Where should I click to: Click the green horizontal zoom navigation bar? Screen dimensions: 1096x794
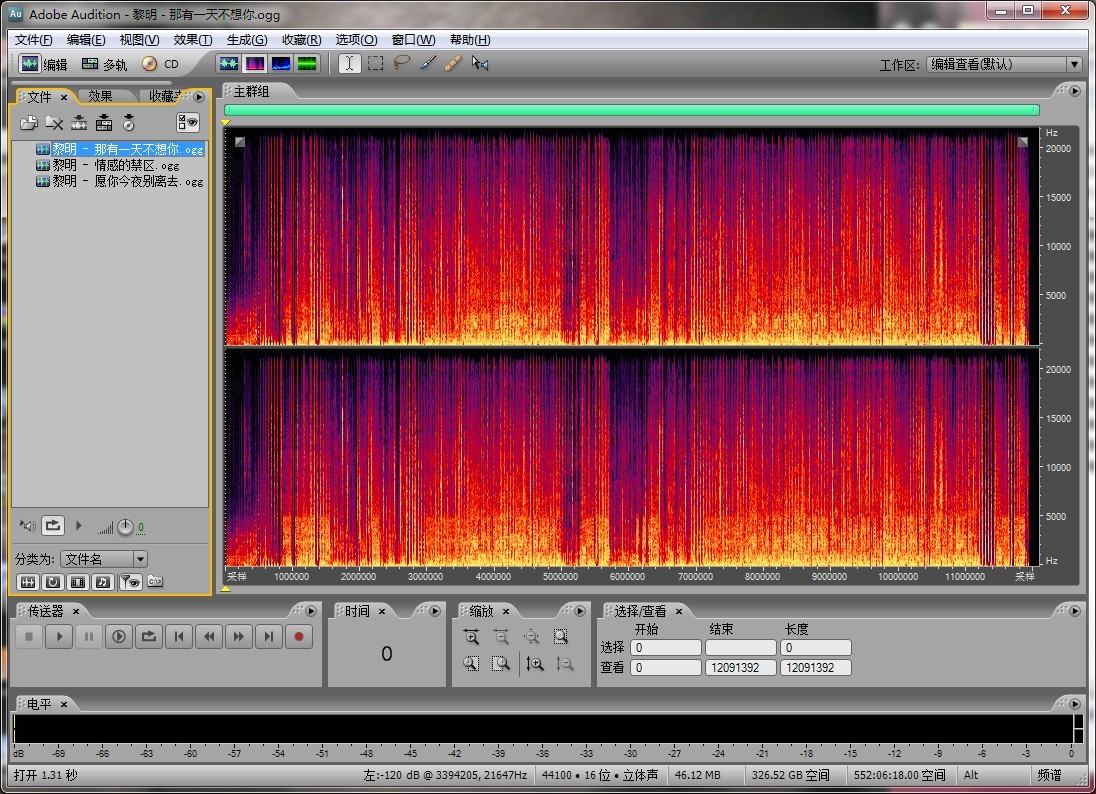coord(631,110)
